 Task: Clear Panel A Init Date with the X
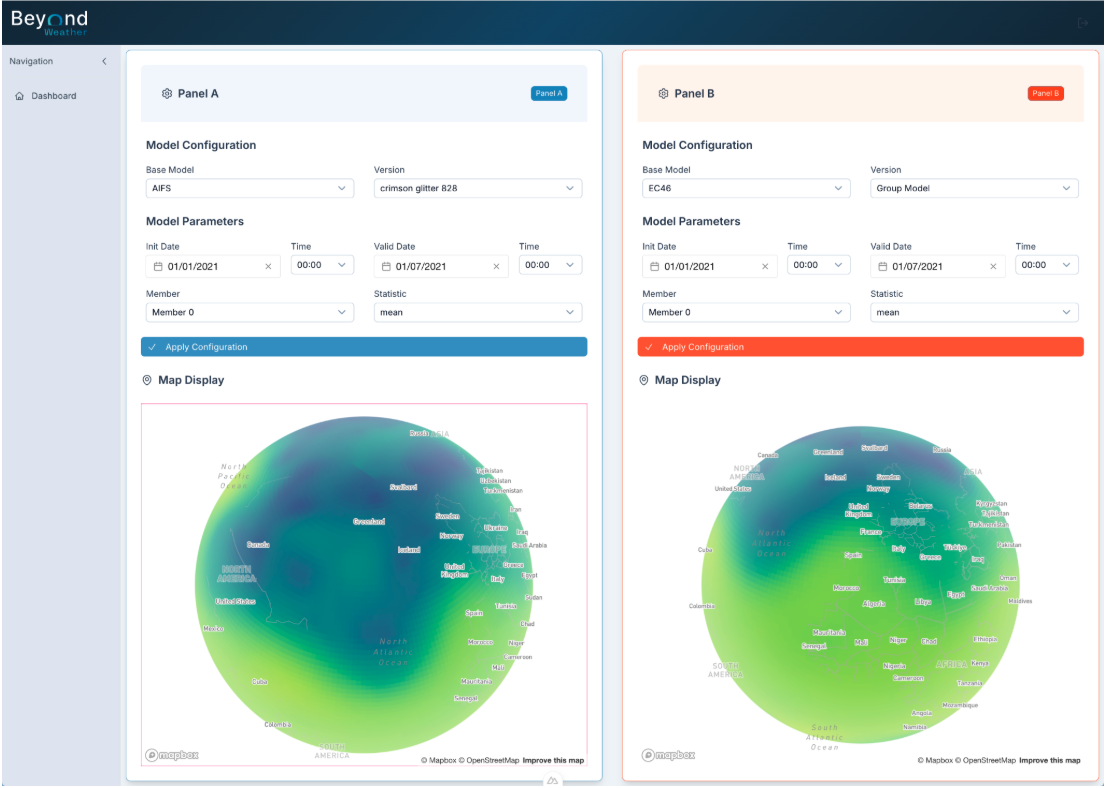coord(268,267)
